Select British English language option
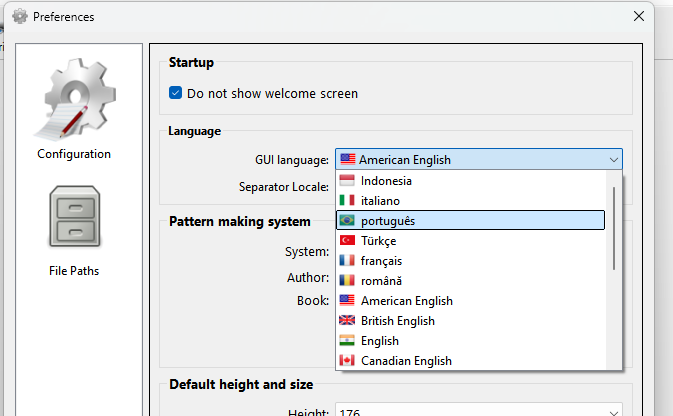Viewport: 673px width, 416px height. click(398, 321)
